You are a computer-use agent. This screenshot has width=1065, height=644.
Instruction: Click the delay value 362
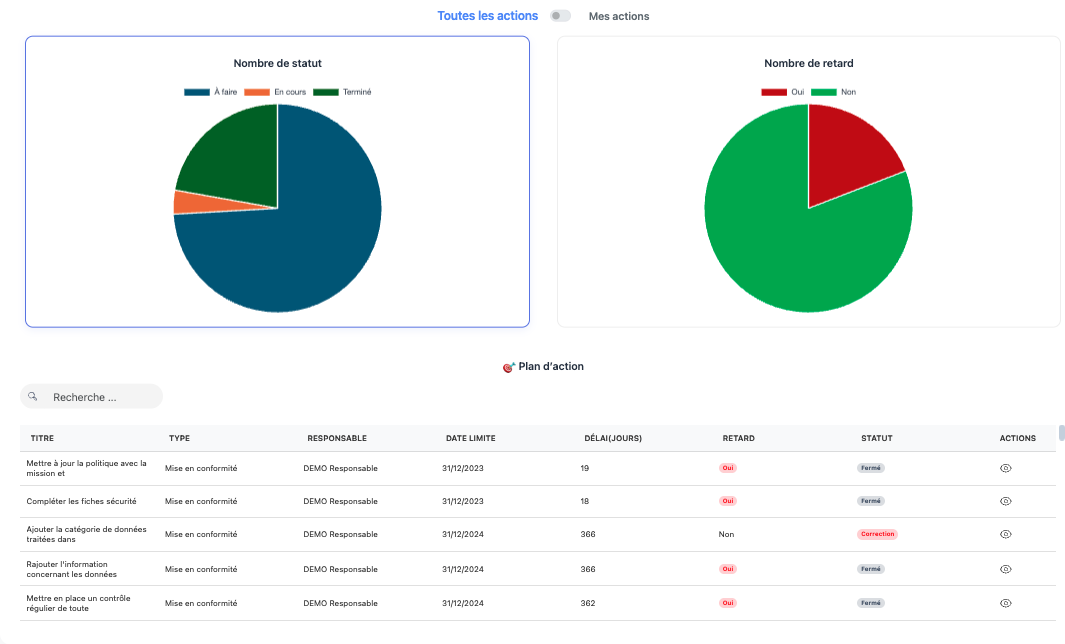(588, 603)
